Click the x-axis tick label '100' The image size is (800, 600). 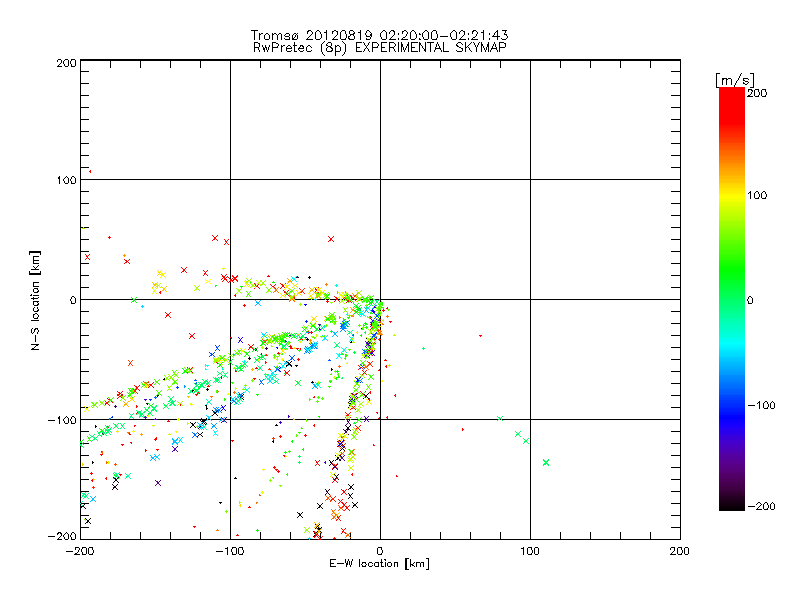pos(530,551)
